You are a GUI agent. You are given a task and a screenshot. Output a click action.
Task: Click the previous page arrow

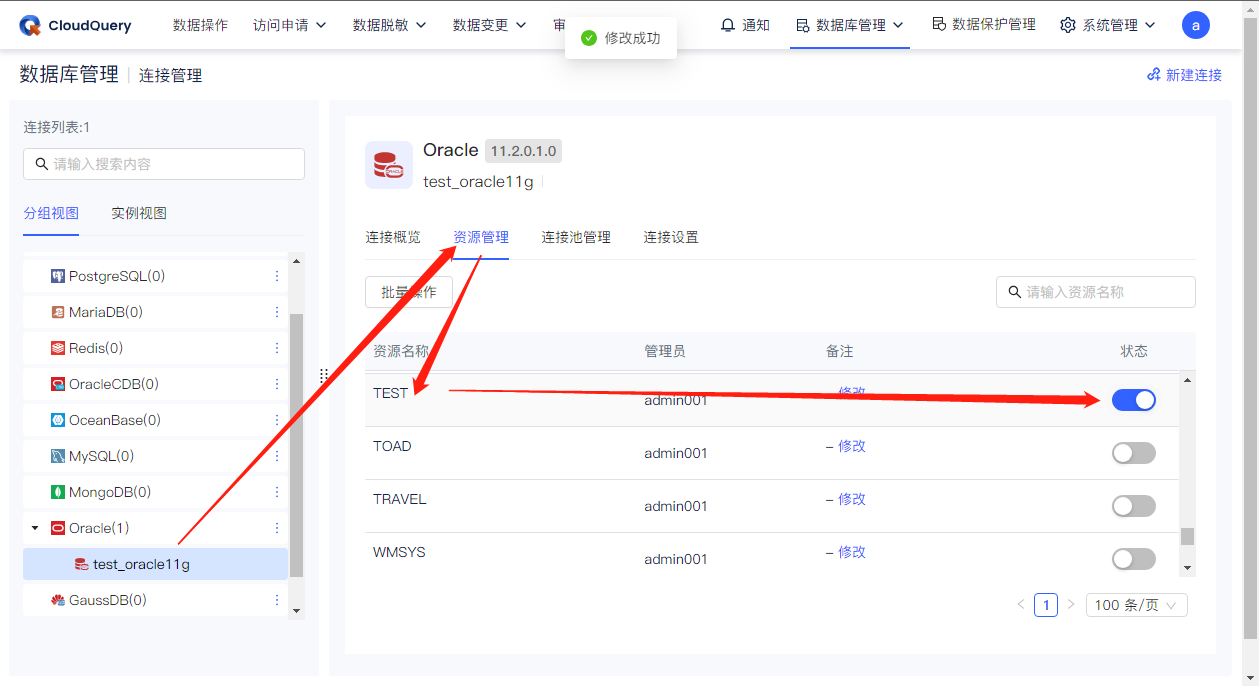pos(1021,605)
